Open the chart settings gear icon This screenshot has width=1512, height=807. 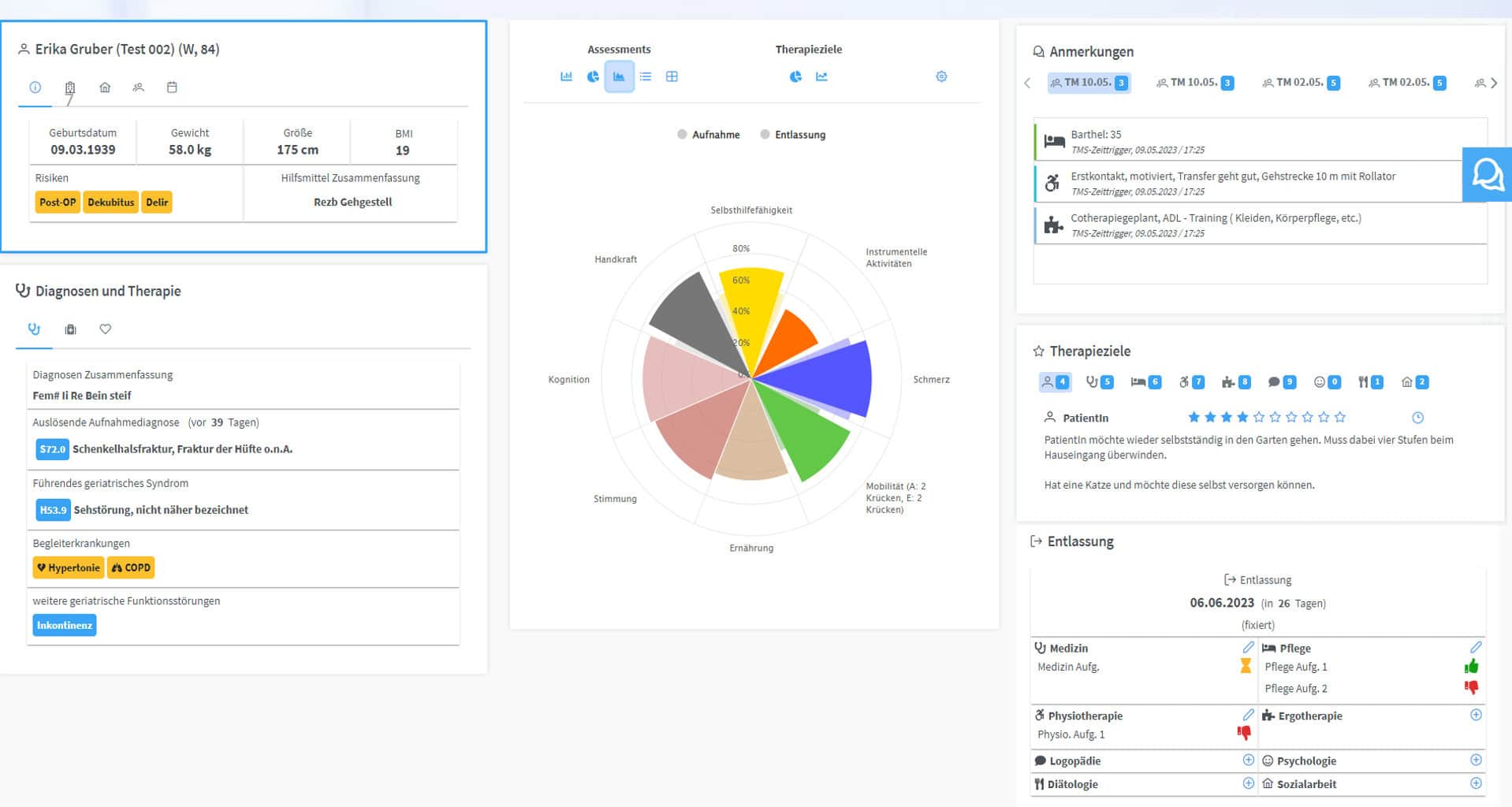pyautogui.click(x=941, y=76)
